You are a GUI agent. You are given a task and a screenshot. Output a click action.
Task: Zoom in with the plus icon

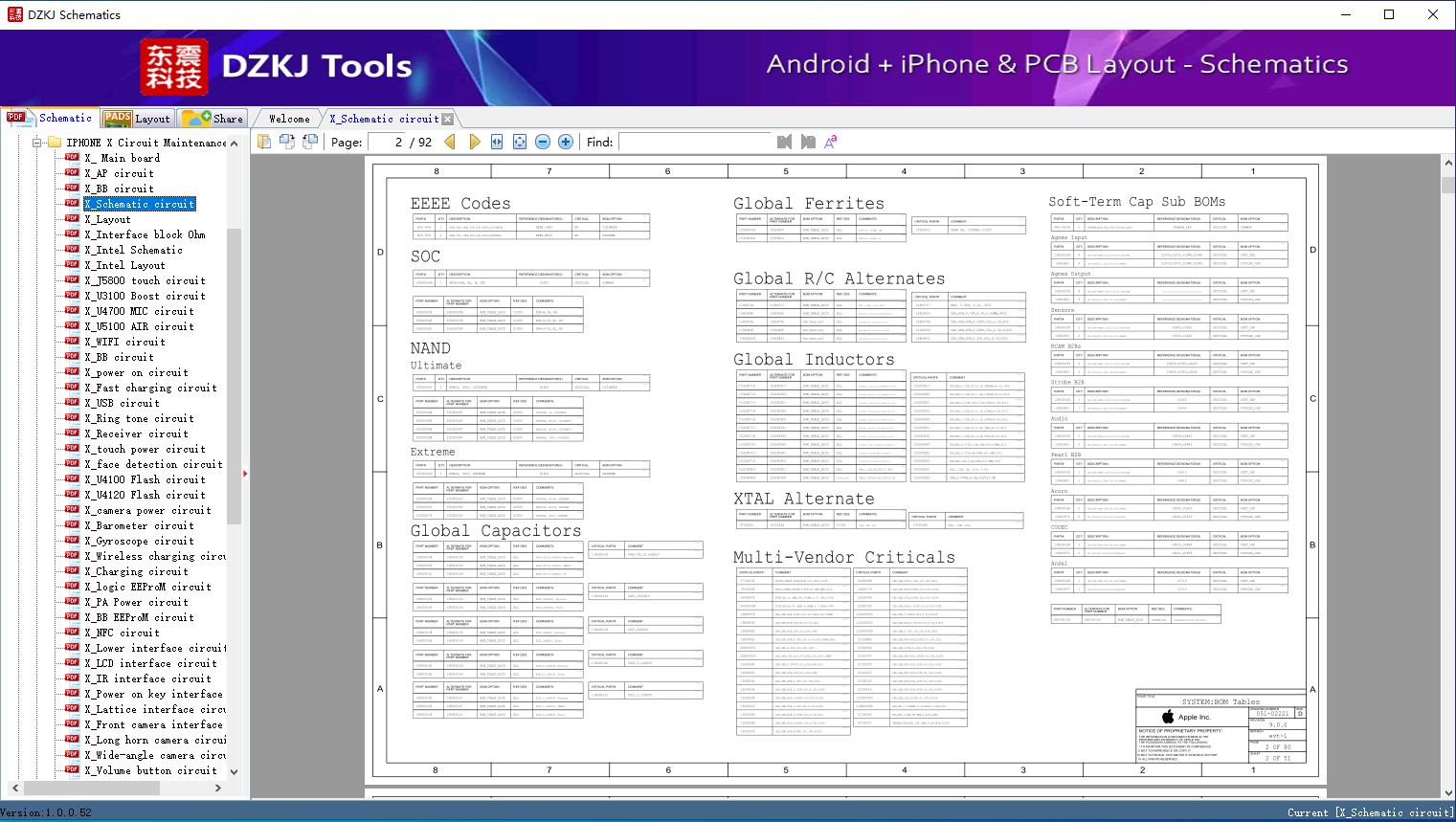(566, 142)
